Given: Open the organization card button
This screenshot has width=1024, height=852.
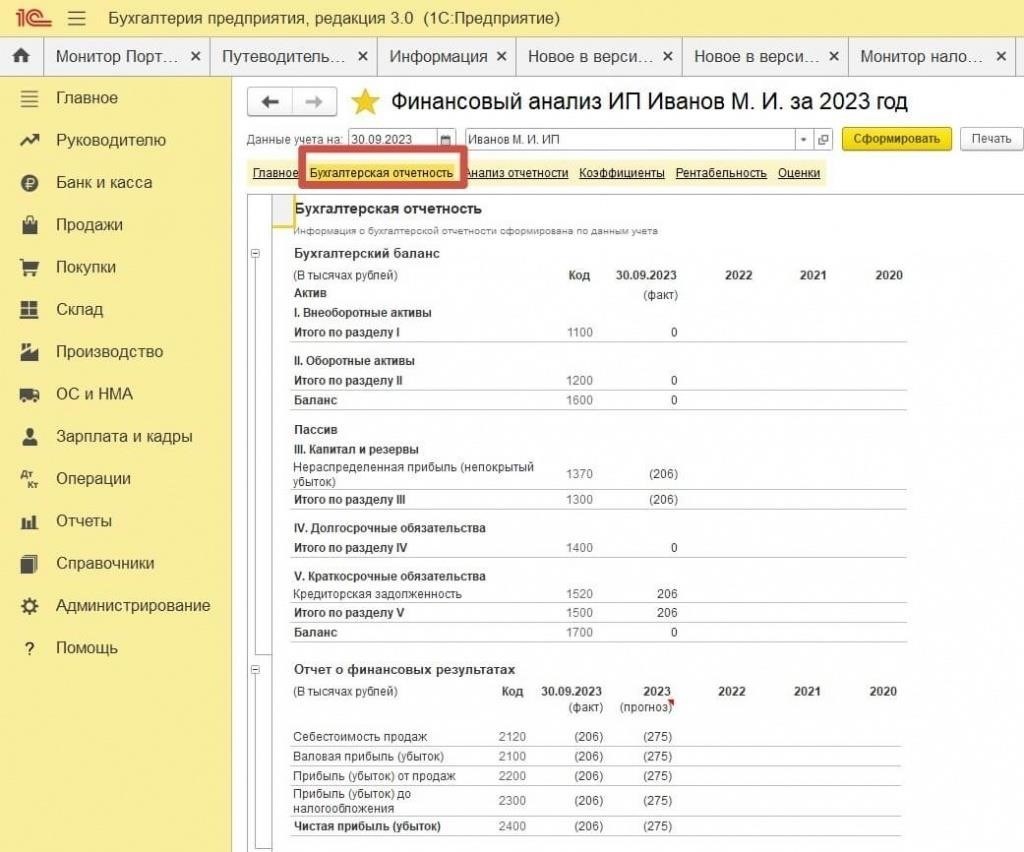Looking at the screenshot, I should click(824, 140).
